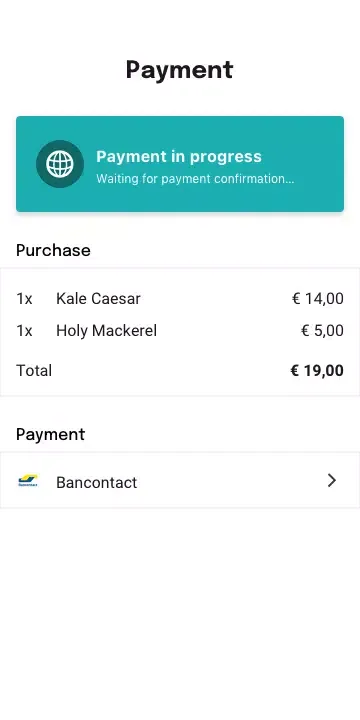Click the Waiting for payment confirmation text
360x720 pixels.
(195, 179)
